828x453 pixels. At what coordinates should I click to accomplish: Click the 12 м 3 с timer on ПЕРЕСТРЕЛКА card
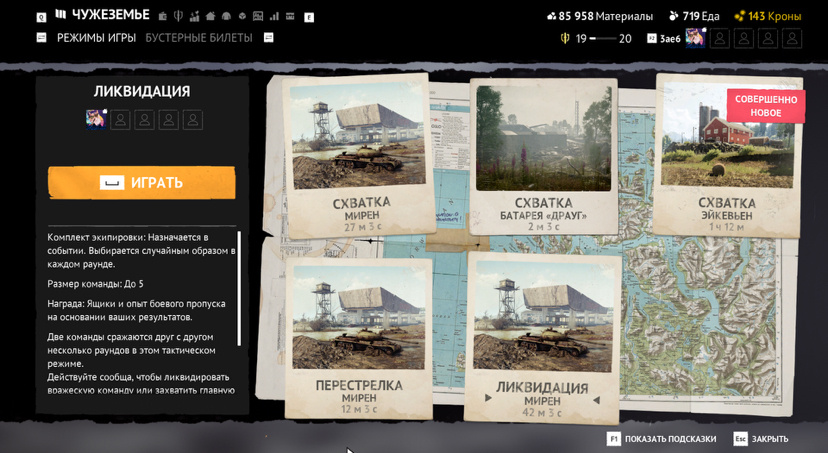(x=359, y=409)
